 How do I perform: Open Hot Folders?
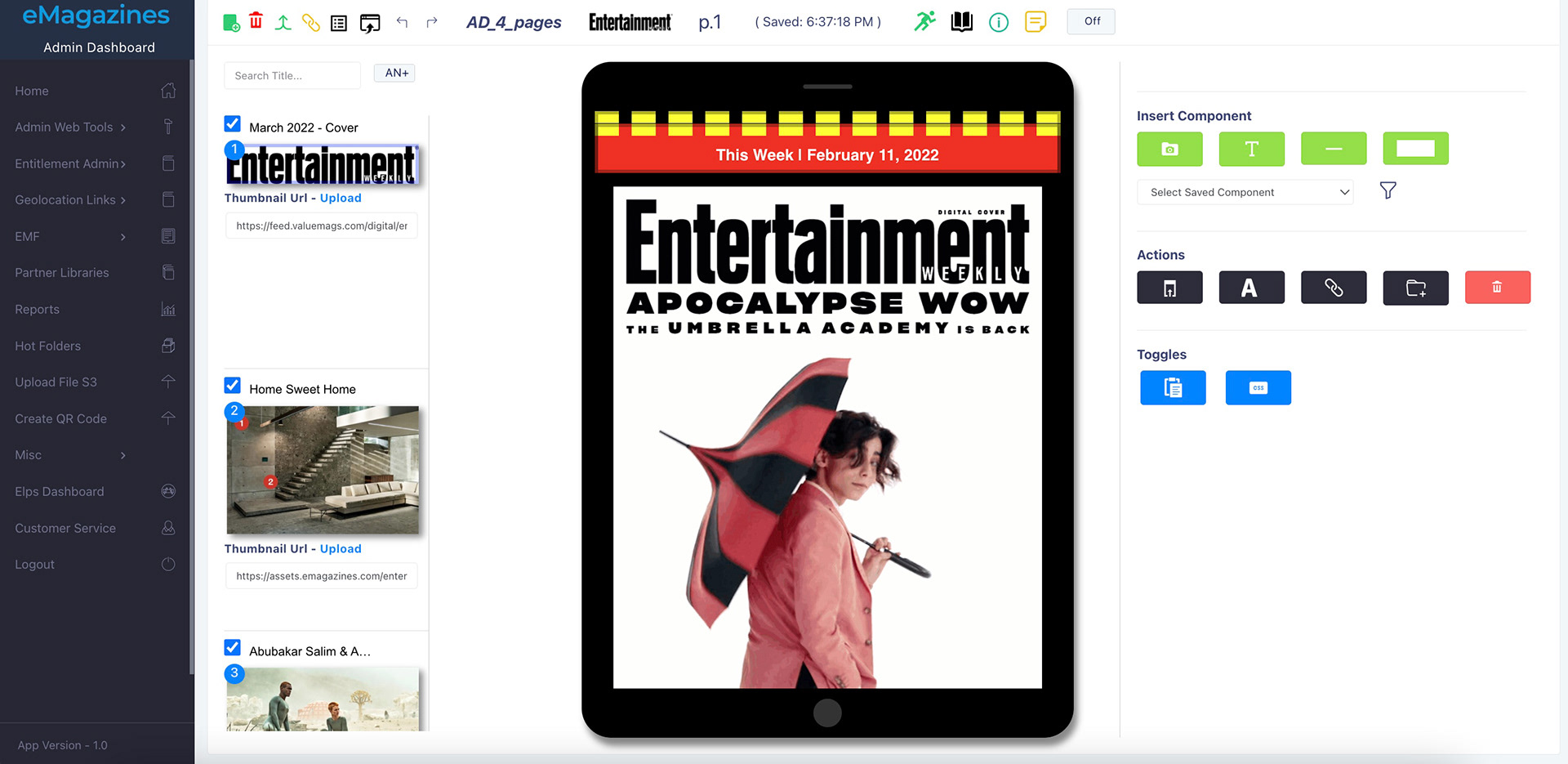[x=96, y=346]
